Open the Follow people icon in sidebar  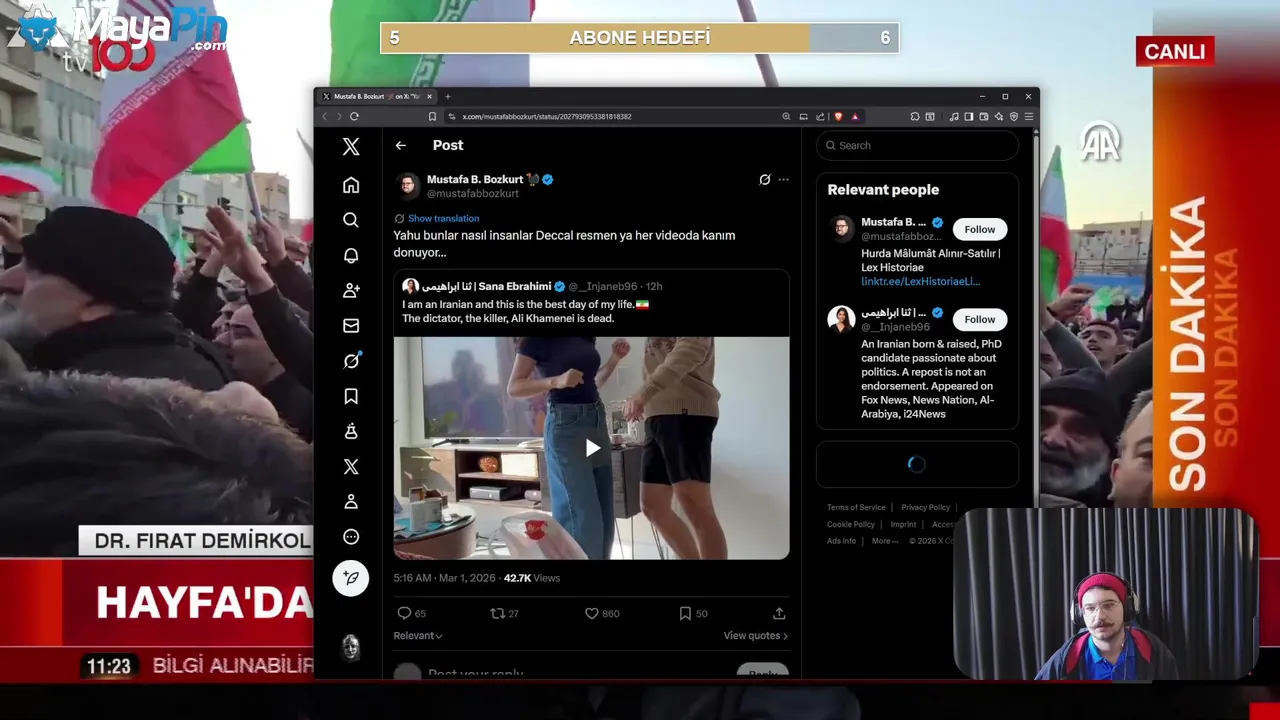[x=351, y=290]
